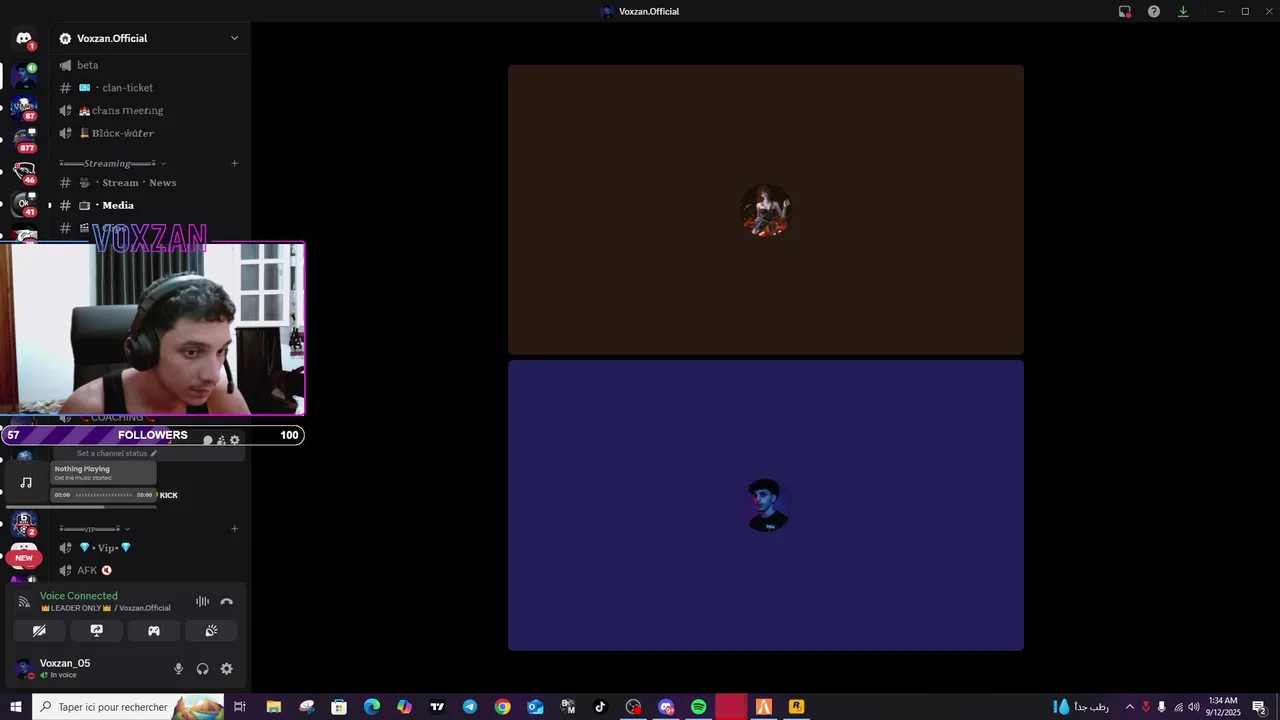
Task: Open followers overlay chat bubble icon
Action: (208, 440)
